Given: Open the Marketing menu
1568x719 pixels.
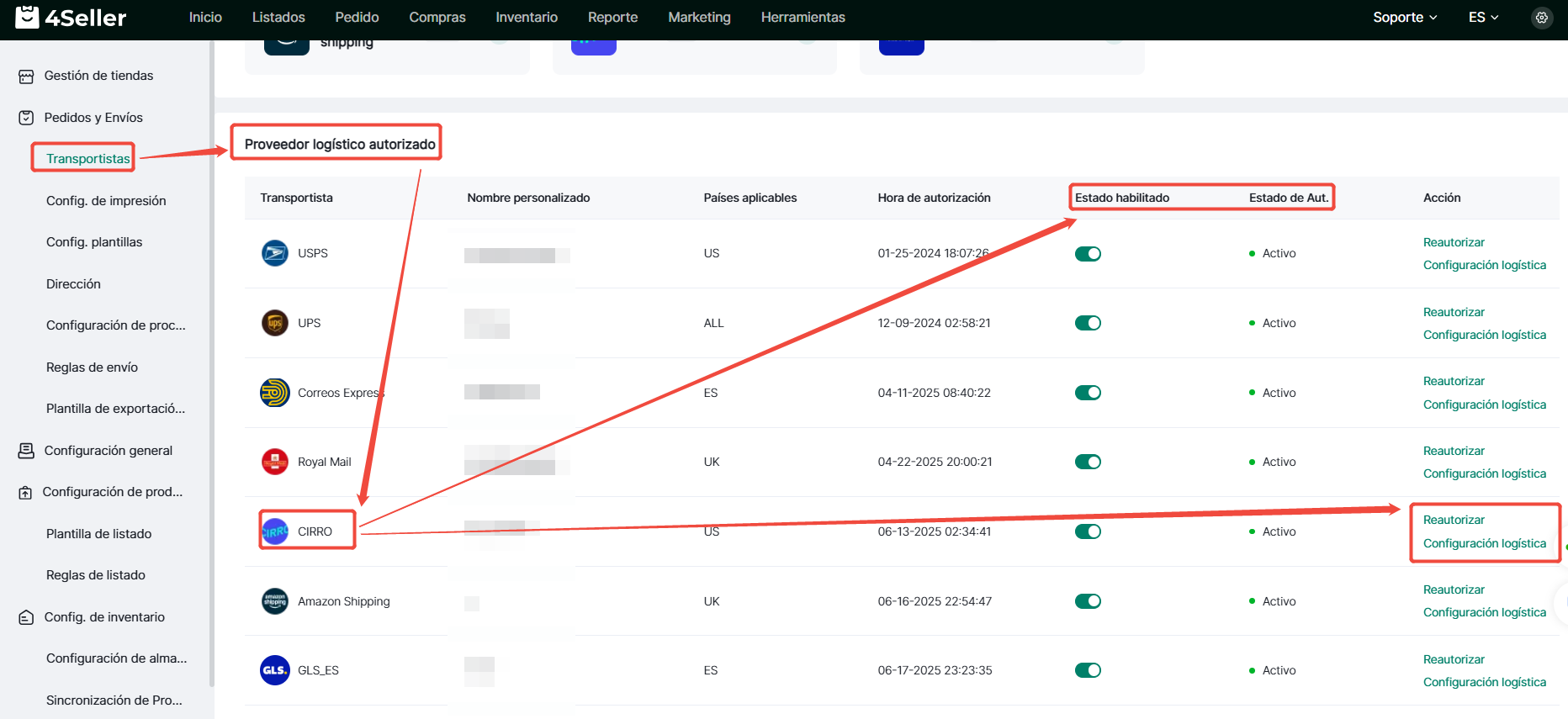Looking at the screenshot, I should click(x=699, y=18).
